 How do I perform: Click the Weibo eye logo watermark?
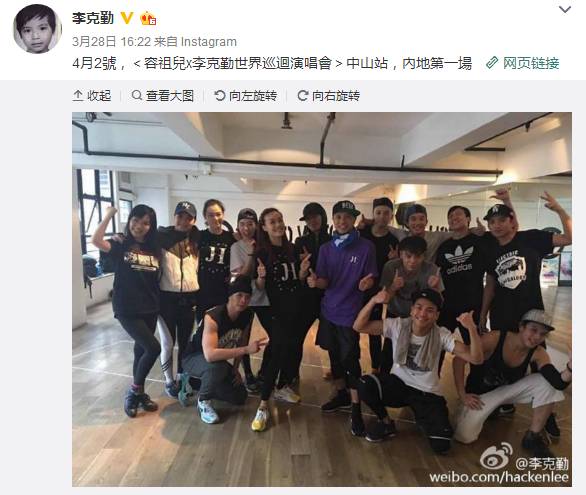pos(496,455)
